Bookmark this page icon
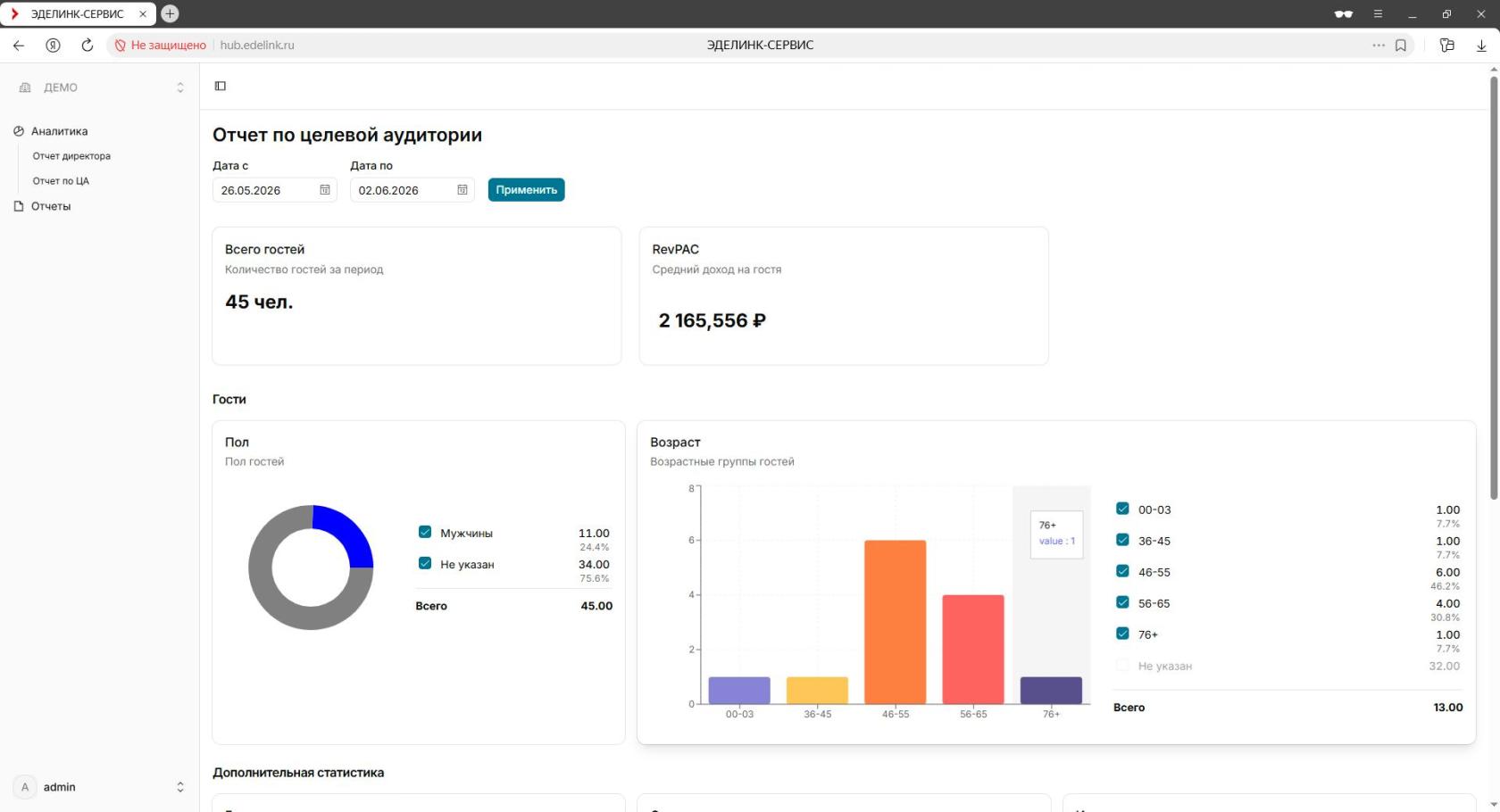Screen dimensions: 1500x812 (1401, 45)
